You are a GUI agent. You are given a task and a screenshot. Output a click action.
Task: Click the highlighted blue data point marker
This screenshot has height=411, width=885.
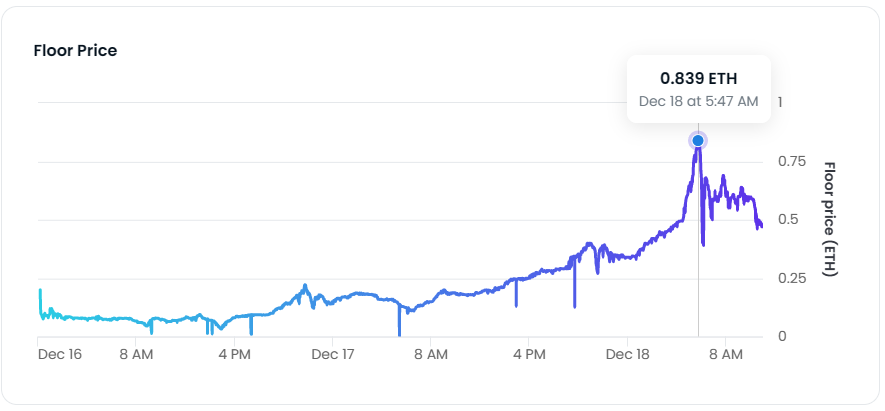coord(698,141)
